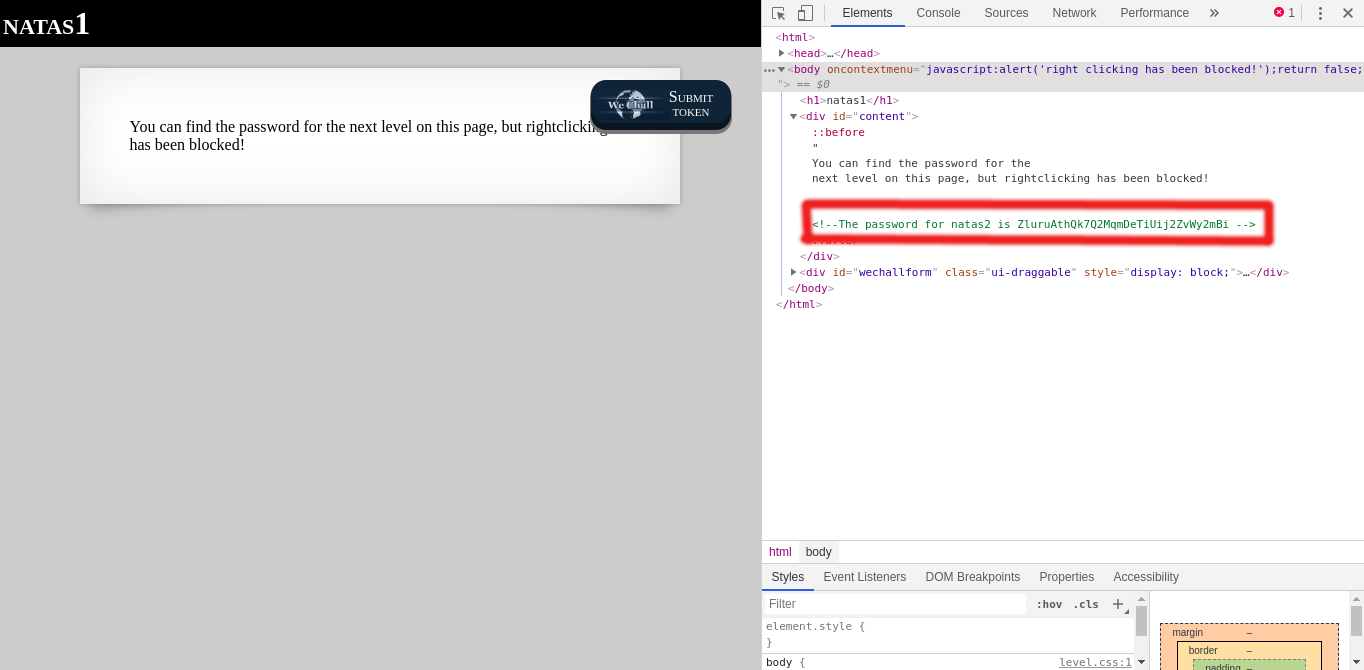Click the styles pane scrollbar down arrow

(1141, 662)
